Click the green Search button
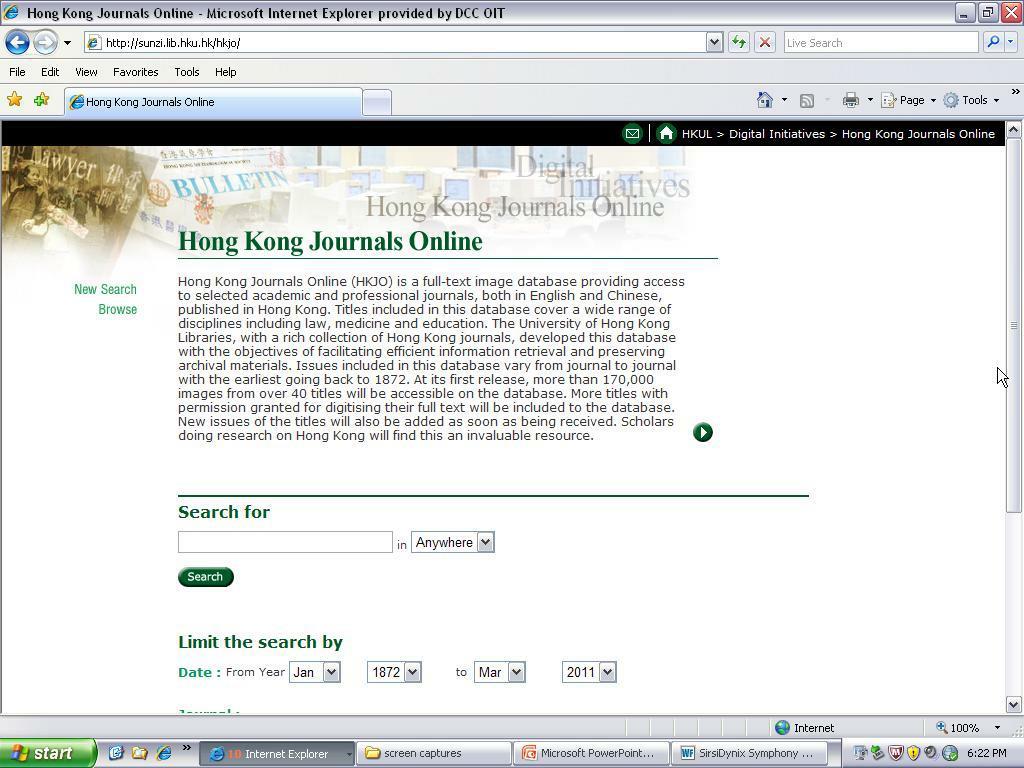The width and height of the screenshot is (1024, 768). [x=206, y=577]
